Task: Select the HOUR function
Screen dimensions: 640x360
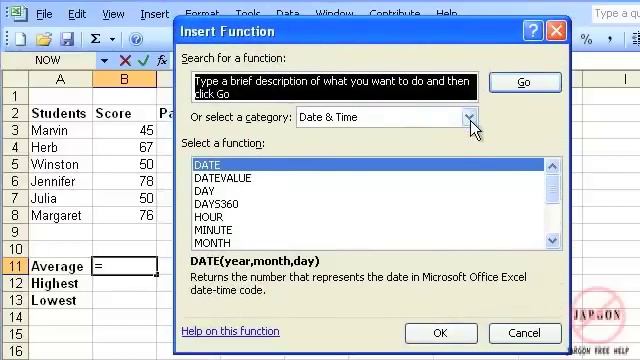Action: 368,217
